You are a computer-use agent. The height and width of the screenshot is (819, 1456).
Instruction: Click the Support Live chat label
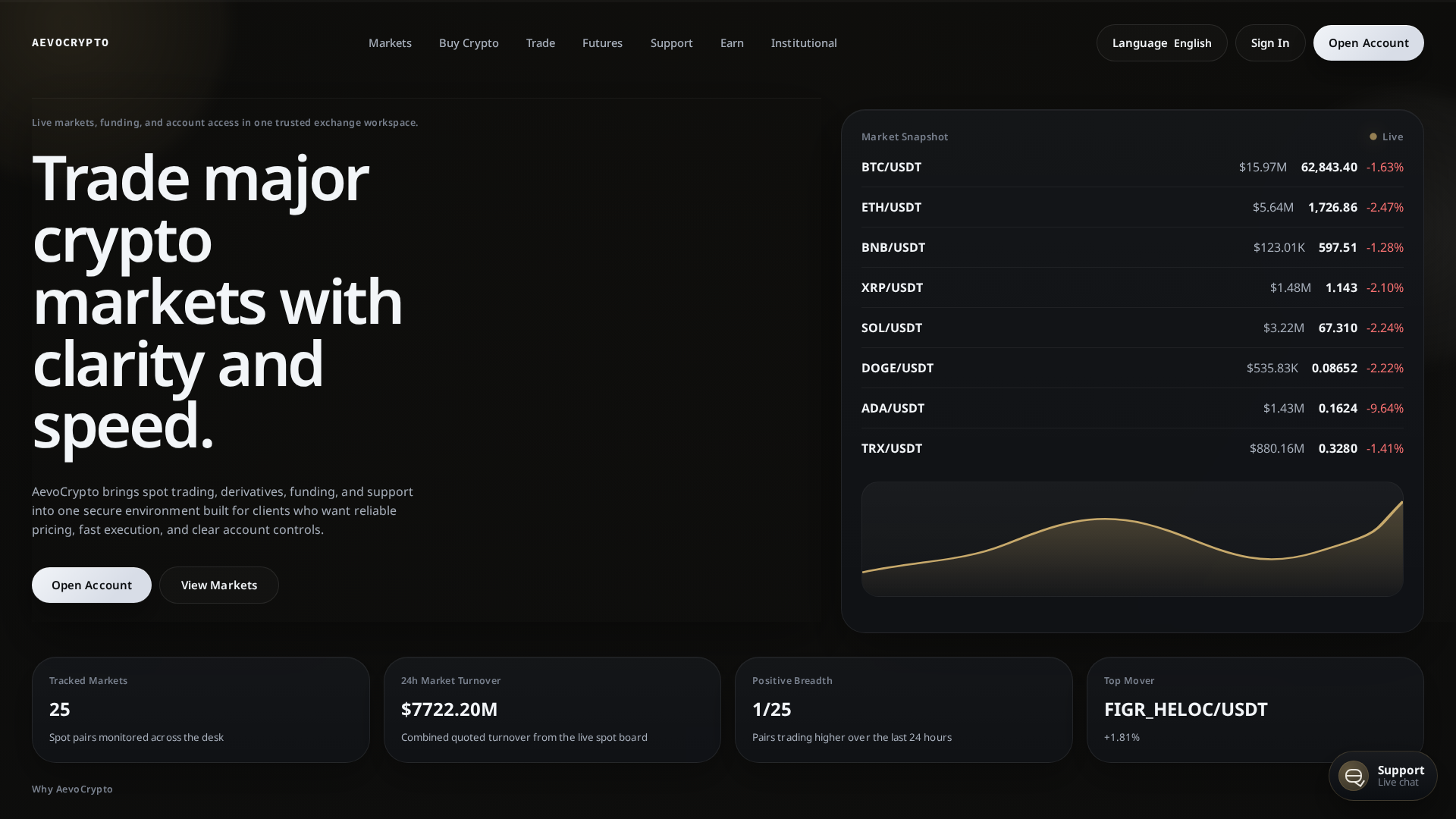tap(1401, 776)
